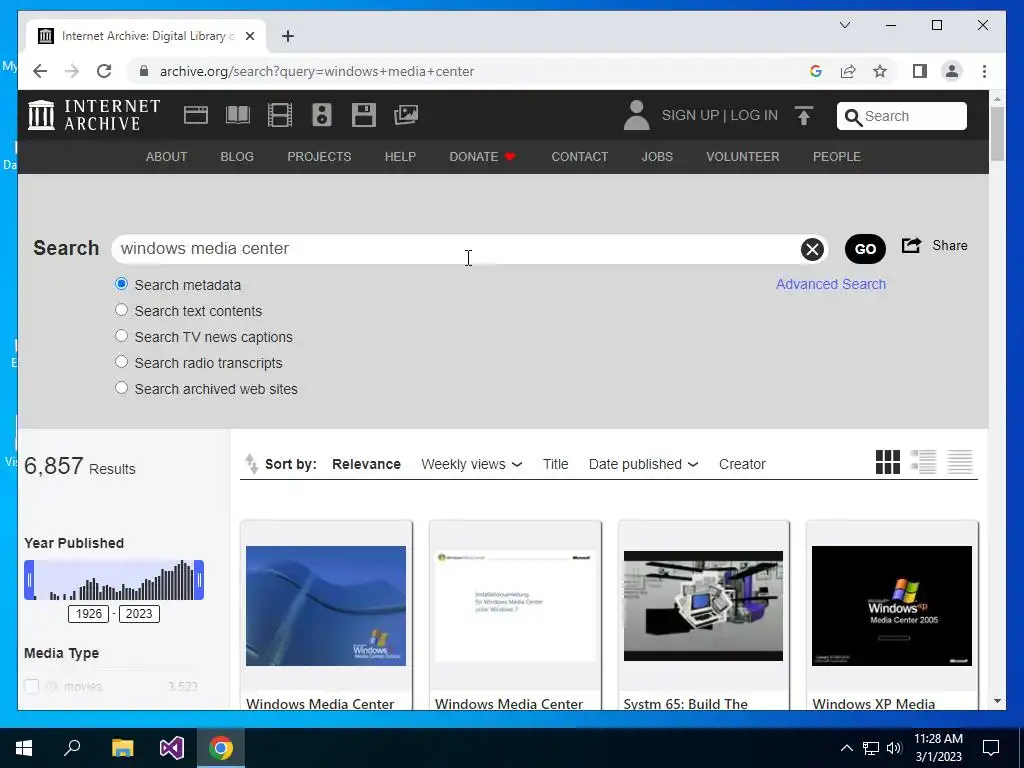Check the movies media type checkbox
The width and height of the screenshot is (1024, 768).
click(31, 686)
